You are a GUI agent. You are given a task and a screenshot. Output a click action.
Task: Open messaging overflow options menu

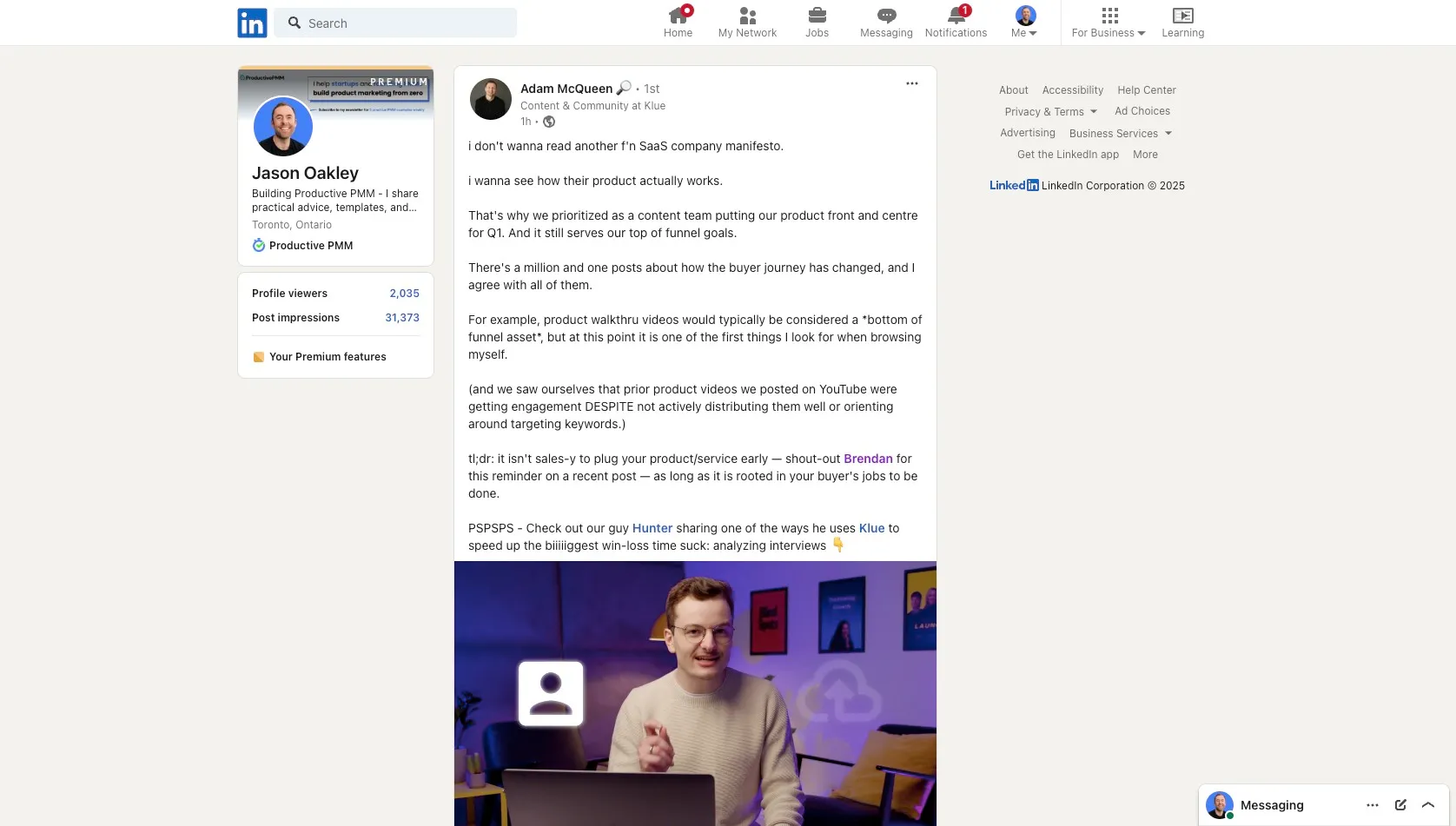pos(1372,805)
